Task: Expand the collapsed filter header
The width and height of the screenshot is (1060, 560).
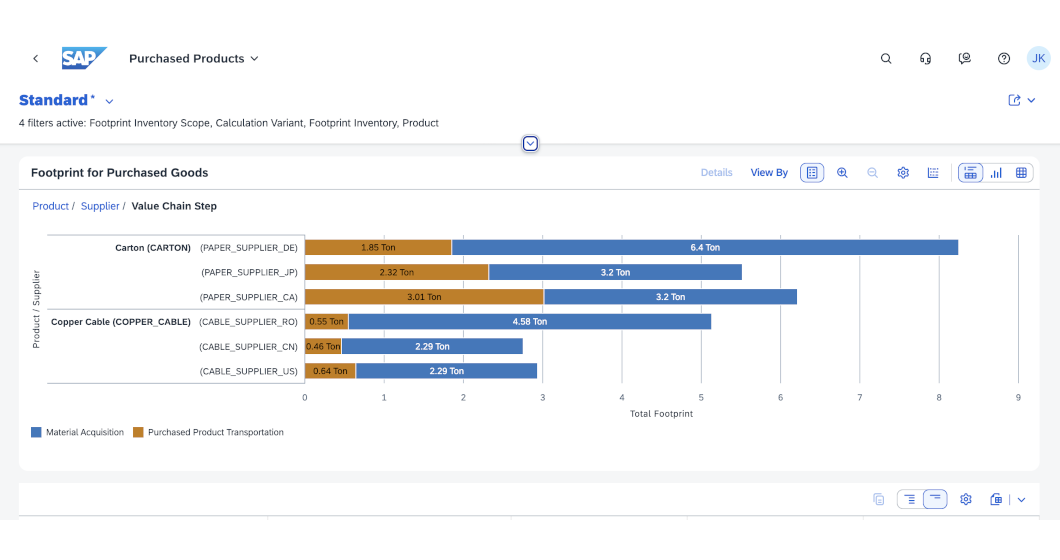Action: click(531, 143)
